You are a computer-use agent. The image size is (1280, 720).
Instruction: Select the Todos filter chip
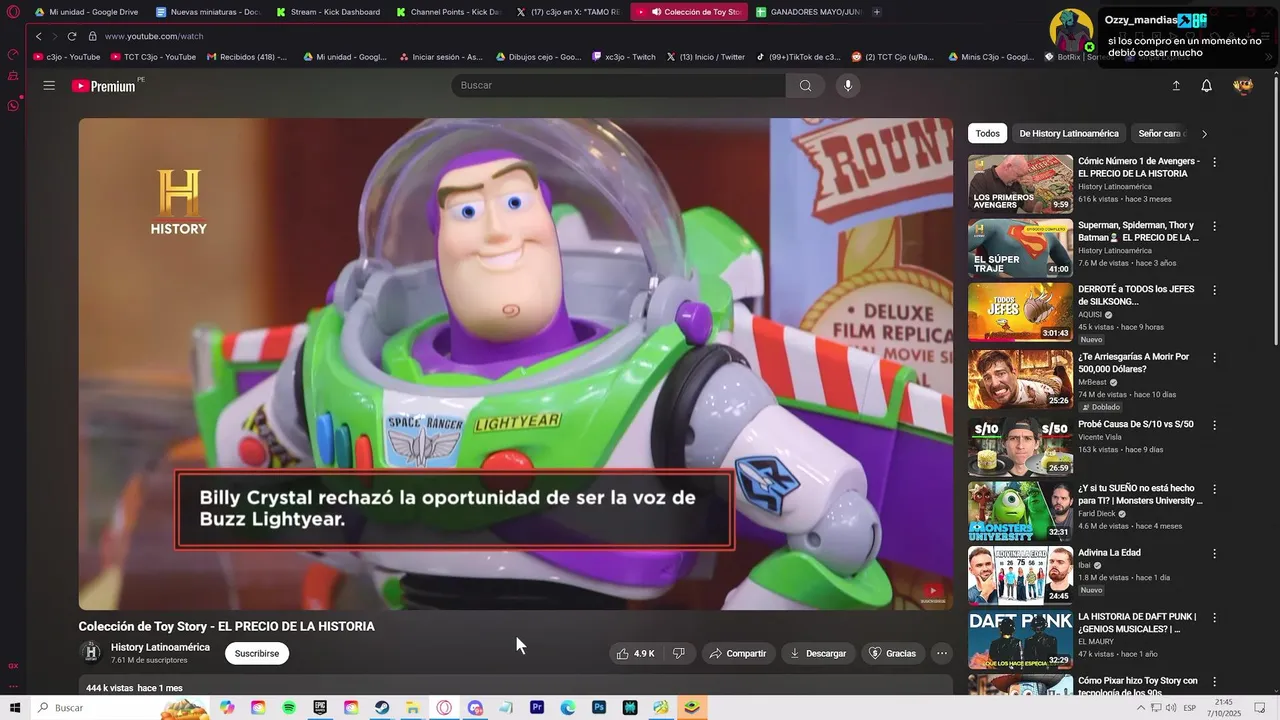(988, 134)
